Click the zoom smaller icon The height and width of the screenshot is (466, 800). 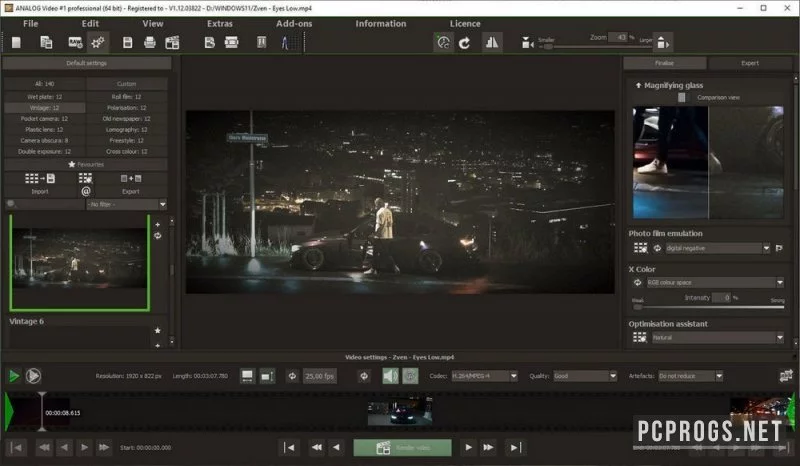coord(528,43)
